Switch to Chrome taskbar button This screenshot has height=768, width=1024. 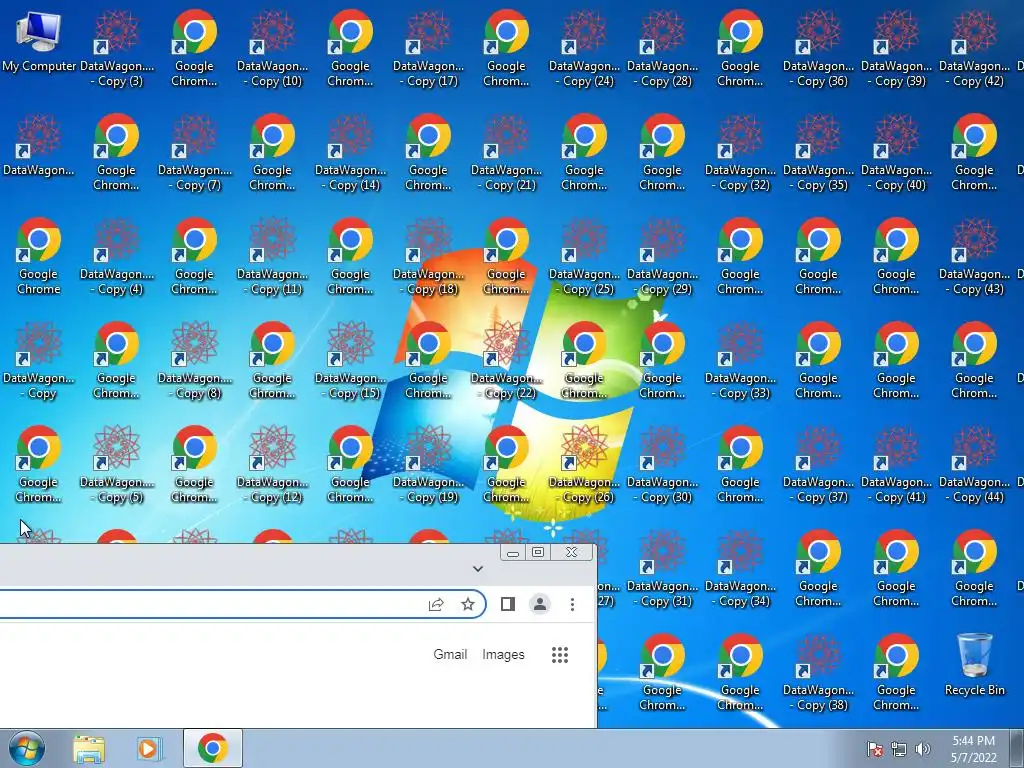(213, 748)
